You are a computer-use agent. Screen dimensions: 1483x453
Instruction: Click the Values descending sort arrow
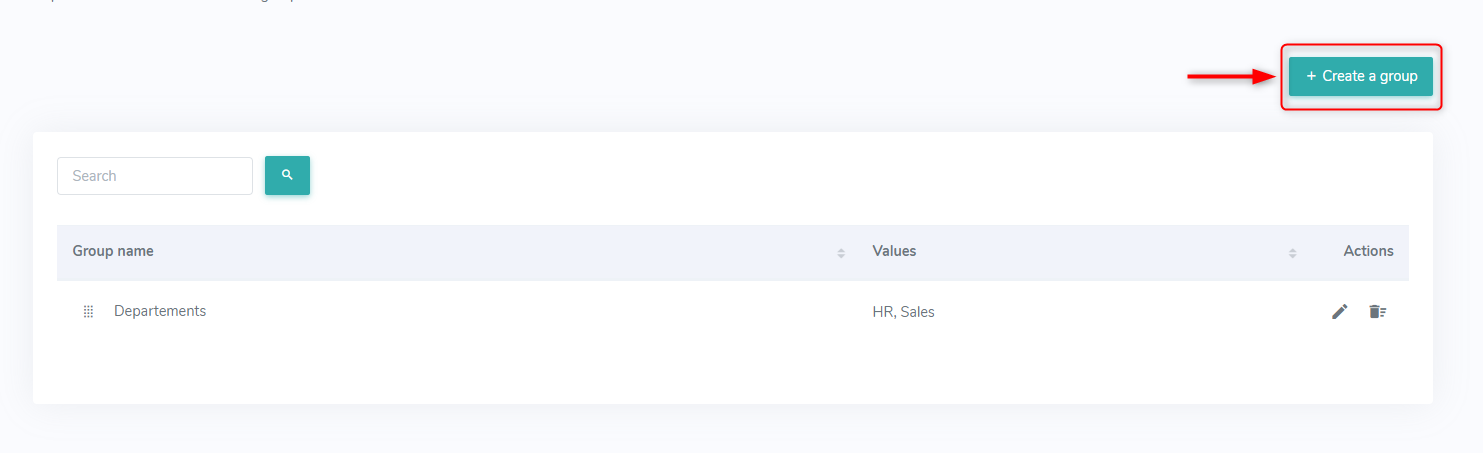pyautogui.click(x=1293, y=256)
